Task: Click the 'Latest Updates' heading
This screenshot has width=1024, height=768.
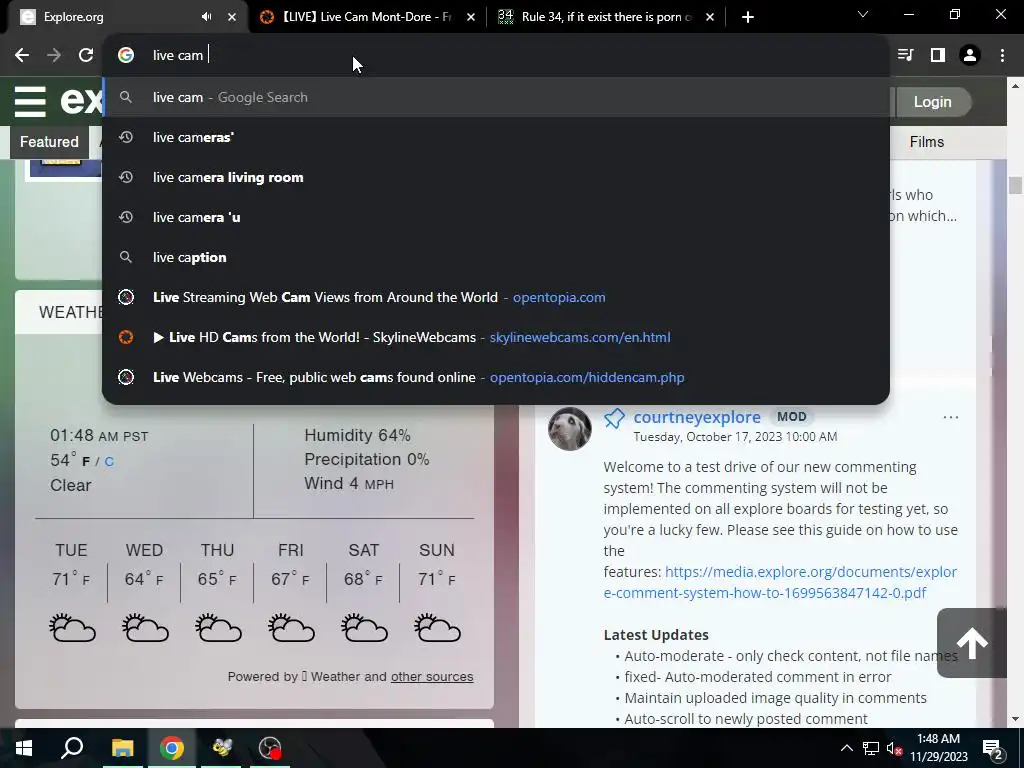Action: point(656,635)
